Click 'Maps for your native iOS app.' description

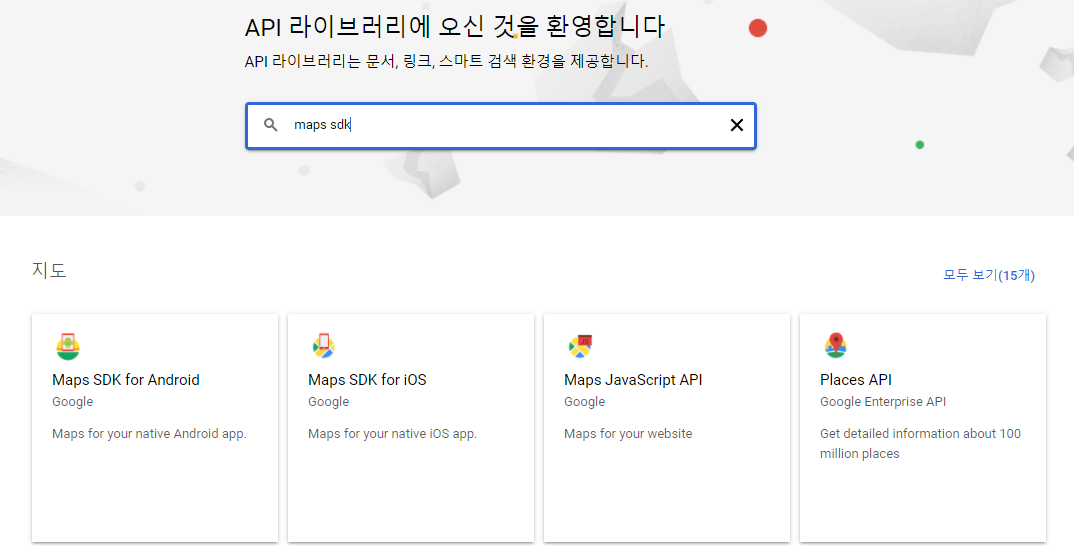392,434
